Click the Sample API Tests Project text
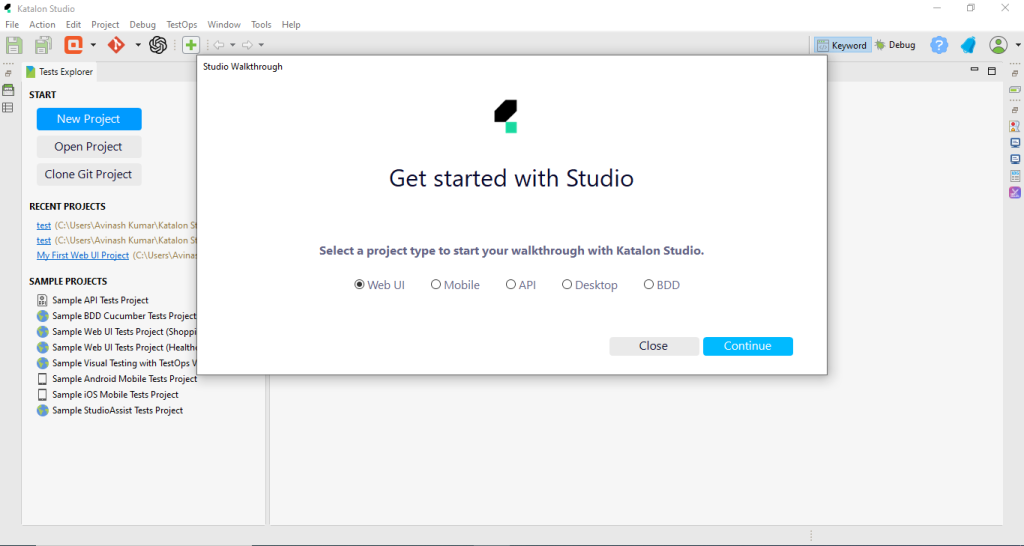 pyautogui.click(x=101, y=300)
